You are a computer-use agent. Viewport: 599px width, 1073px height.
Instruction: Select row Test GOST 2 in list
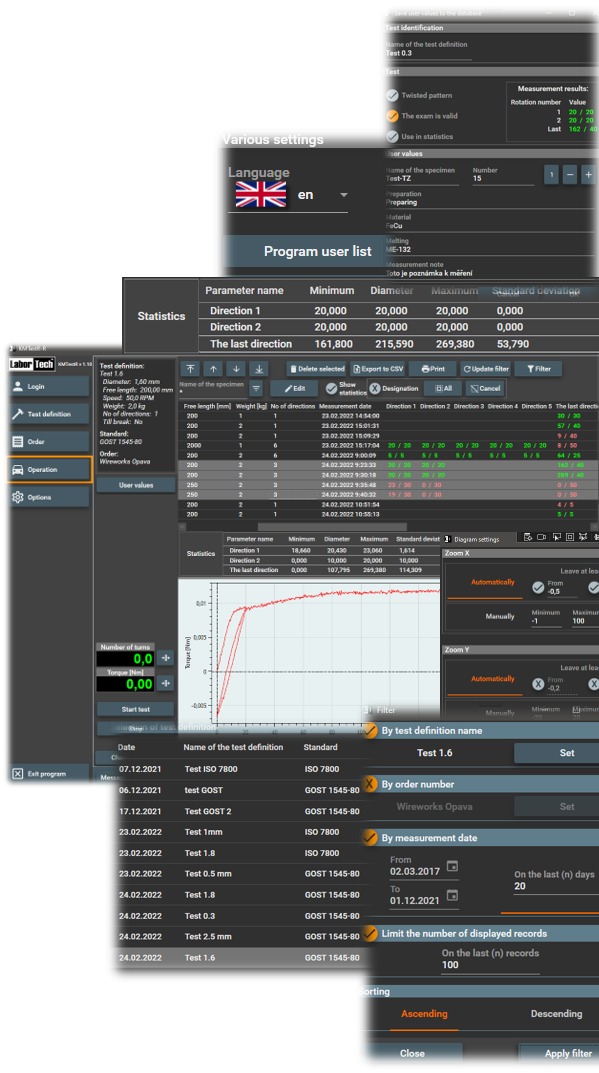click(242, 811)
